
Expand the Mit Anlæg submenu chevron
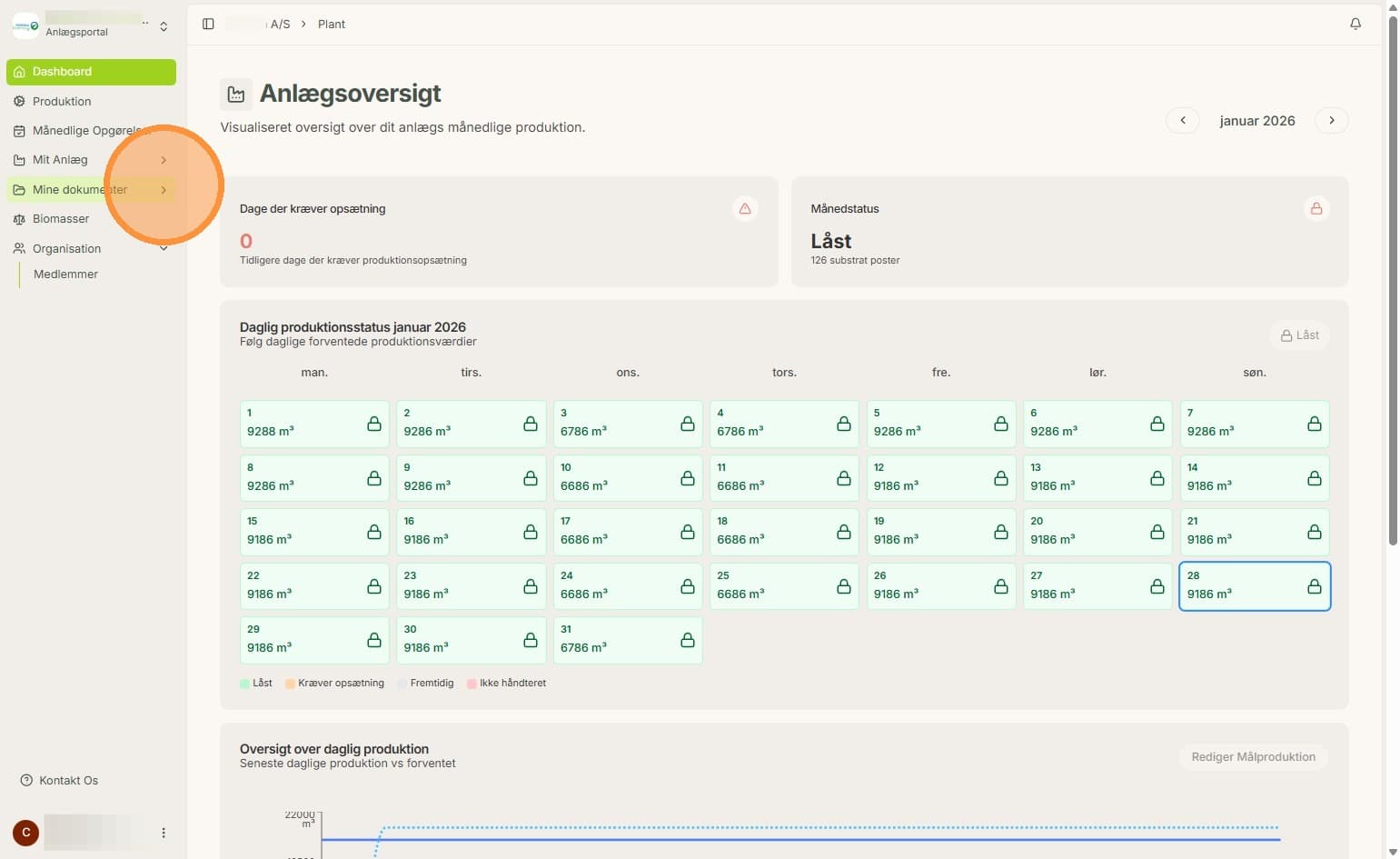[x=164, y=160]
